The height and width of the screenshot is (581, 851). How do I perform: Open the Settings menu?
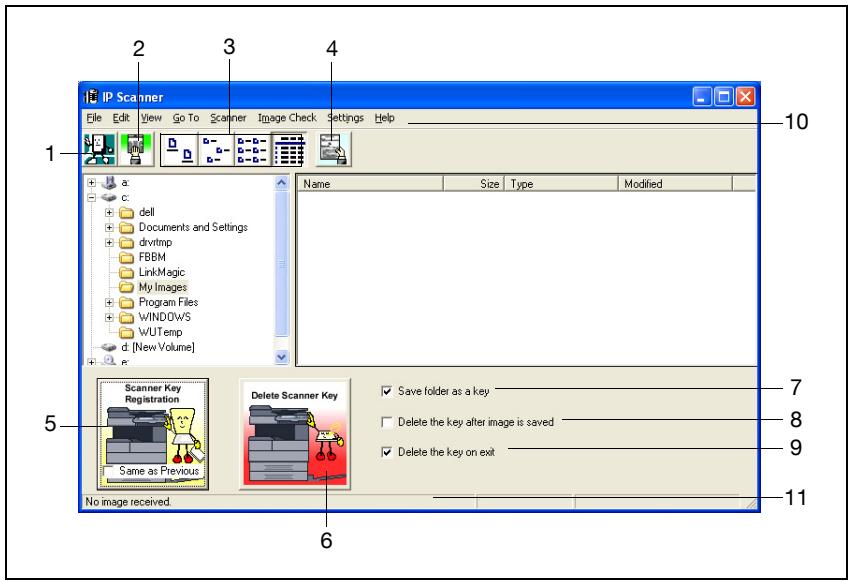345,118
